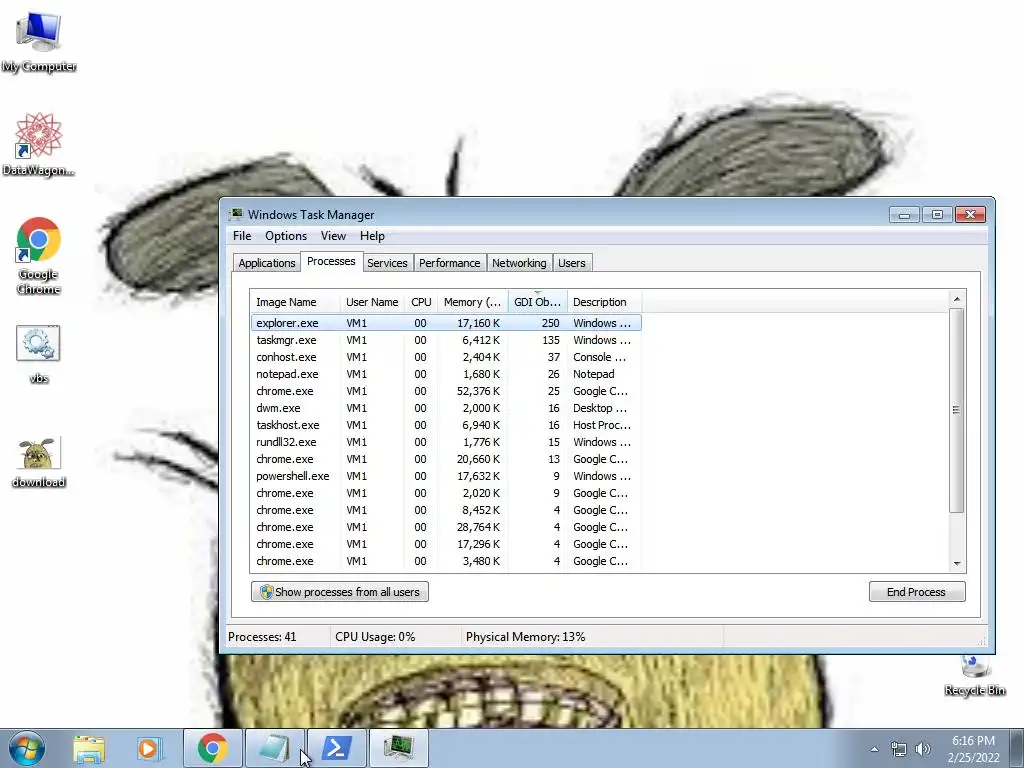This screenshot has width=1024, height=768.
Task: Click the process list scrollbar thumb
Action: (957, 410)
